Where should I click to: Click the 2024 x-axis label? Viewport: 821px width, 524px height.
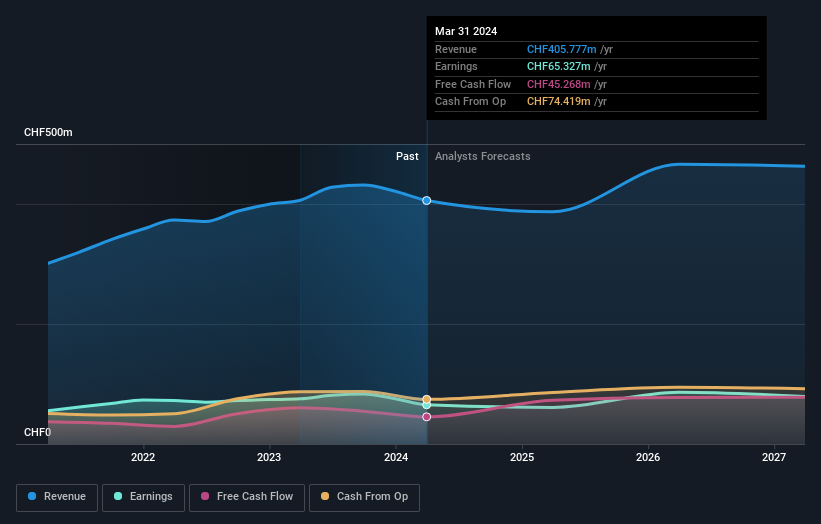tap(396, 457)
